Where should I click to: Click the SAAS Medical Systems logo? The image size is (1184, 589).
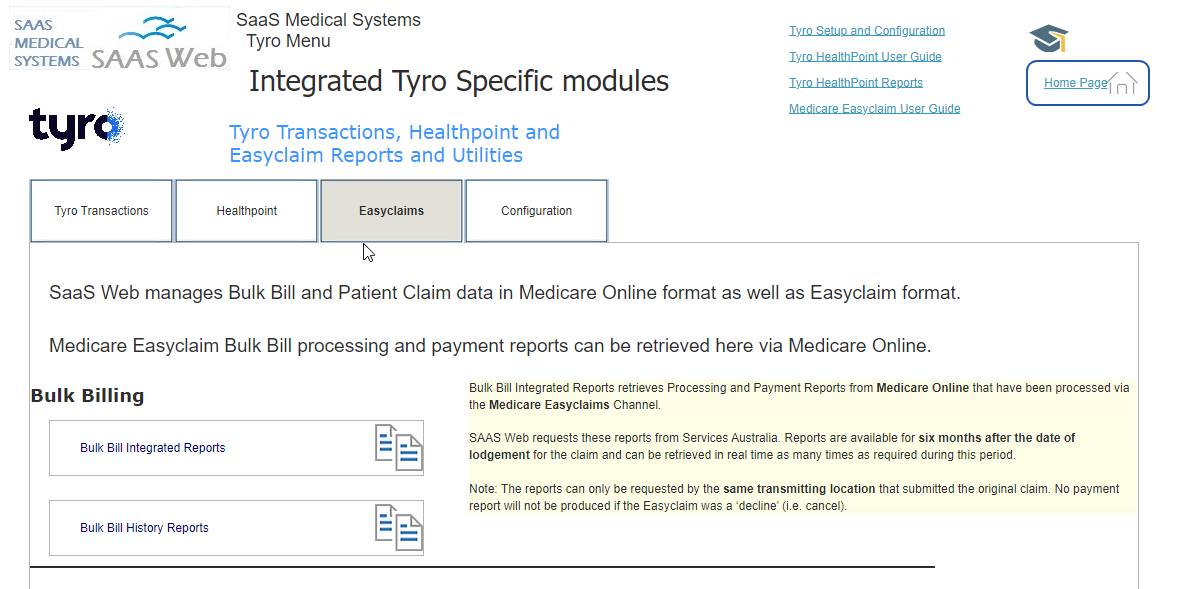point(48,44)
